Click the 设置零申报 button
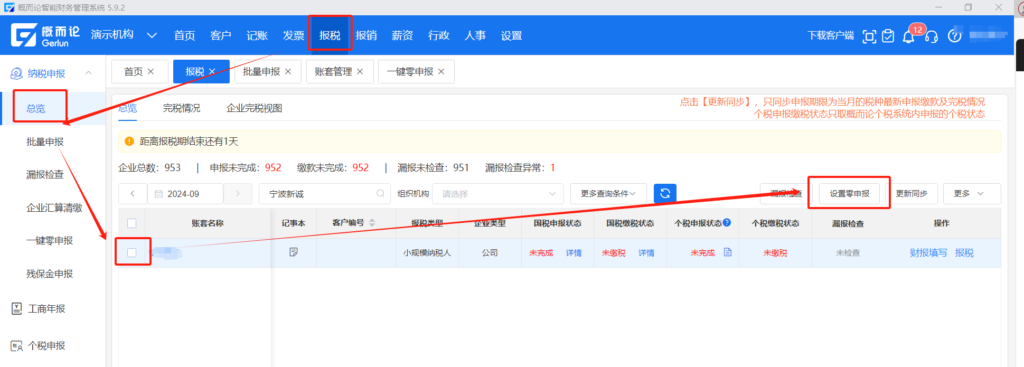This screenshot has width=1024, height=367. (850, 194)
